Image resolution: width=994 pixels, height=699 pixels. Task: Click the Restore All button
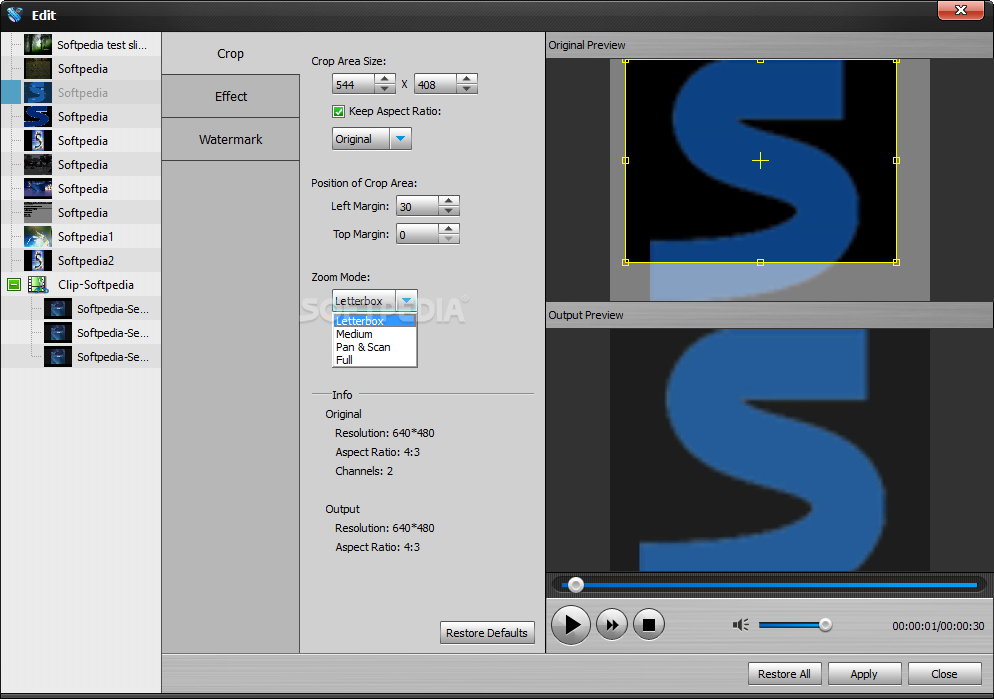click(x=784, y=674)
